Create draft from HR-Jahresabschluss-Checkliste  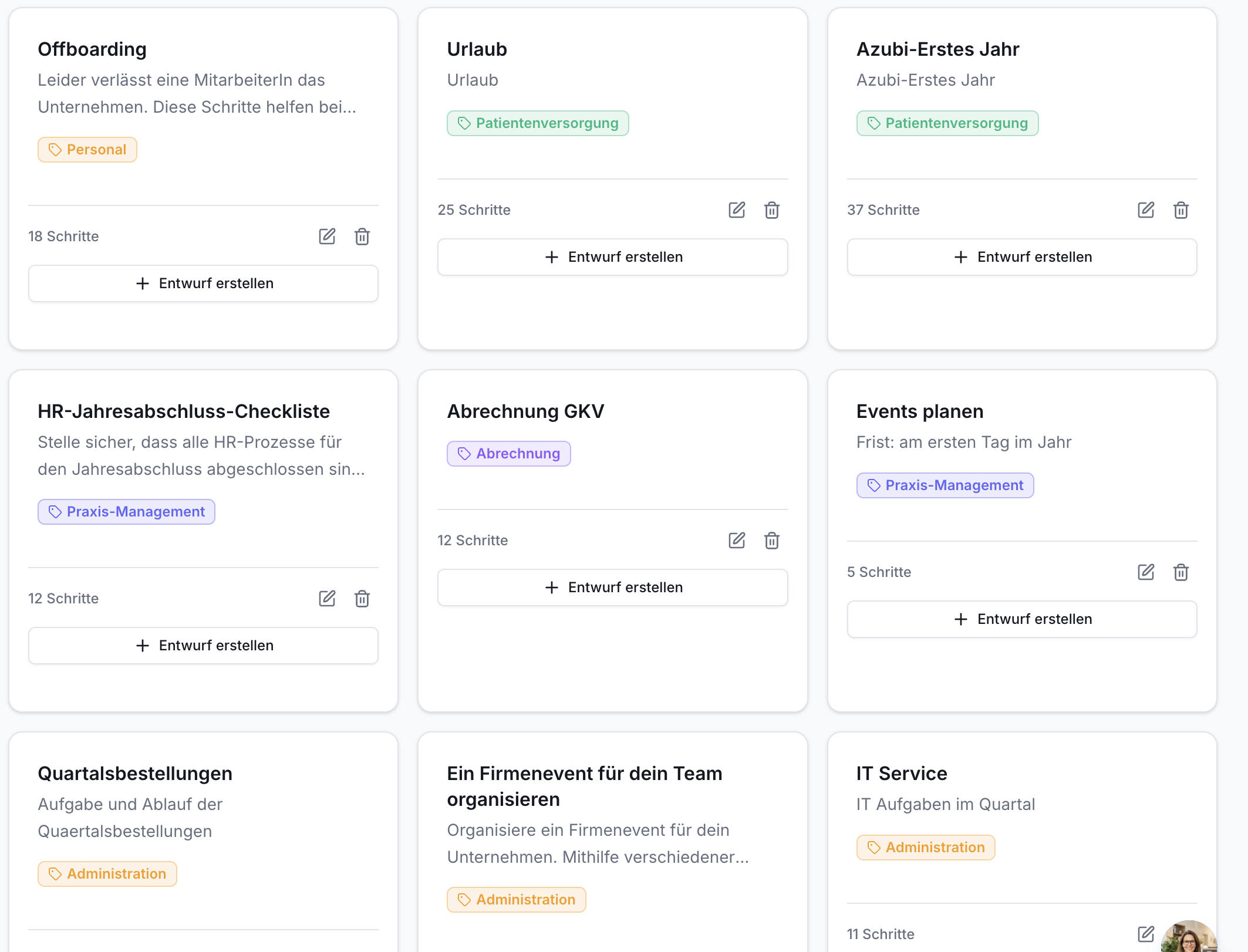203,646
